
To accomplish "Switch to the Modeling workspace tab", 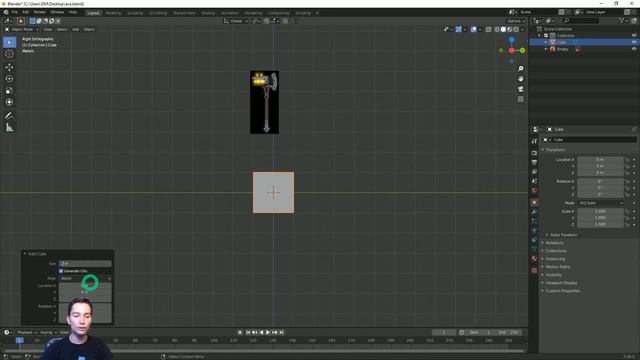I will (x=113, y=13).
